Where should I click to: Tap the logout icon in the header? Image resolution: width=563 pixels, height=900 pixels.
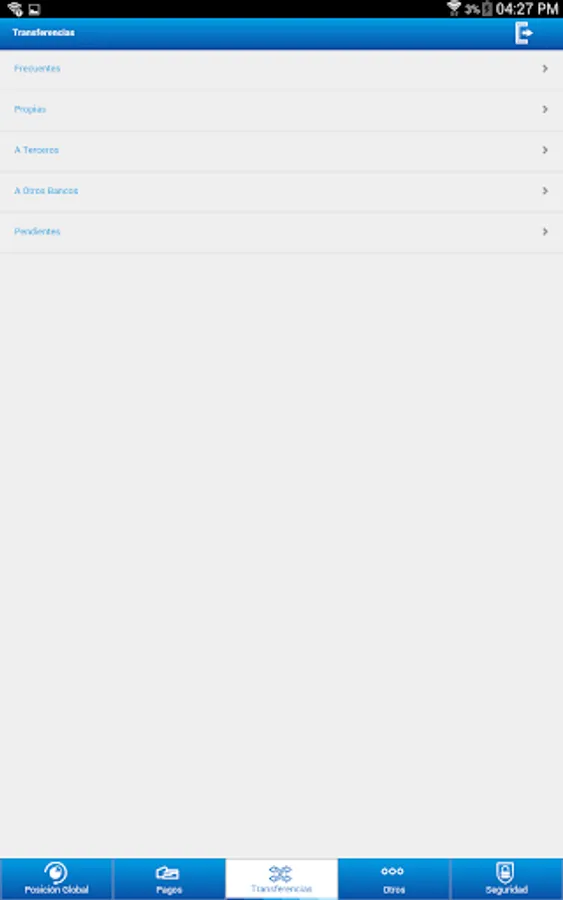point(523,33)
